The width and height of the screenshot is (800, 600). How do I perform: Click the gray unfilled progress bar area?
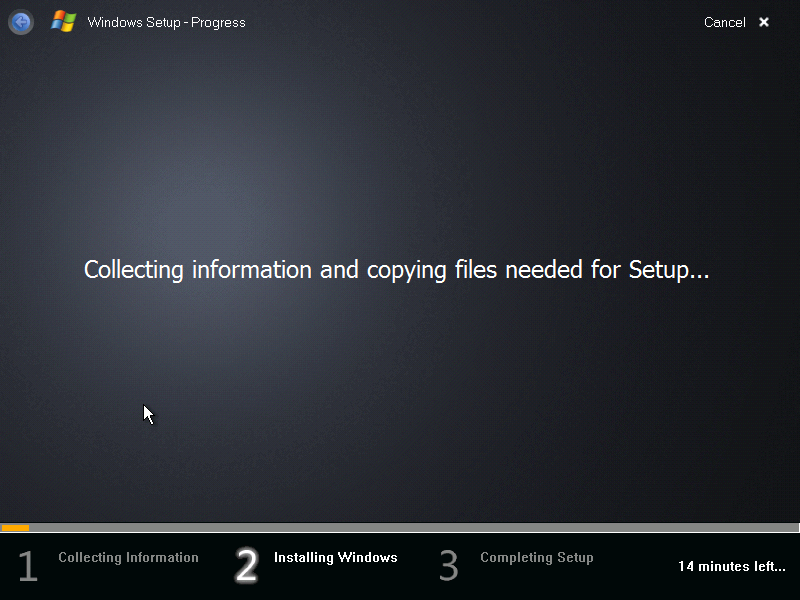tap(414, 528)
